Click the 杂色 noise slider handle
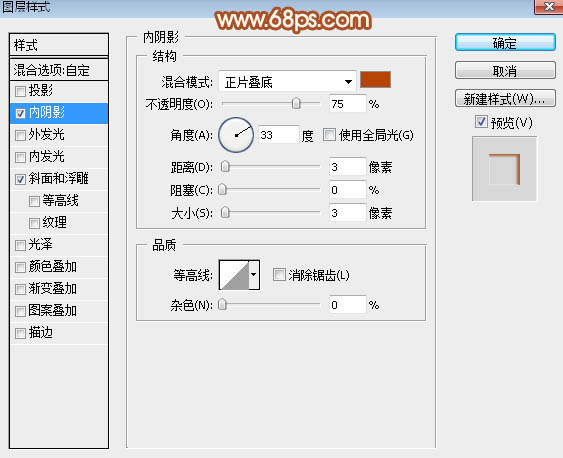This screenshot has width=563, height=458. coord(222,305)
